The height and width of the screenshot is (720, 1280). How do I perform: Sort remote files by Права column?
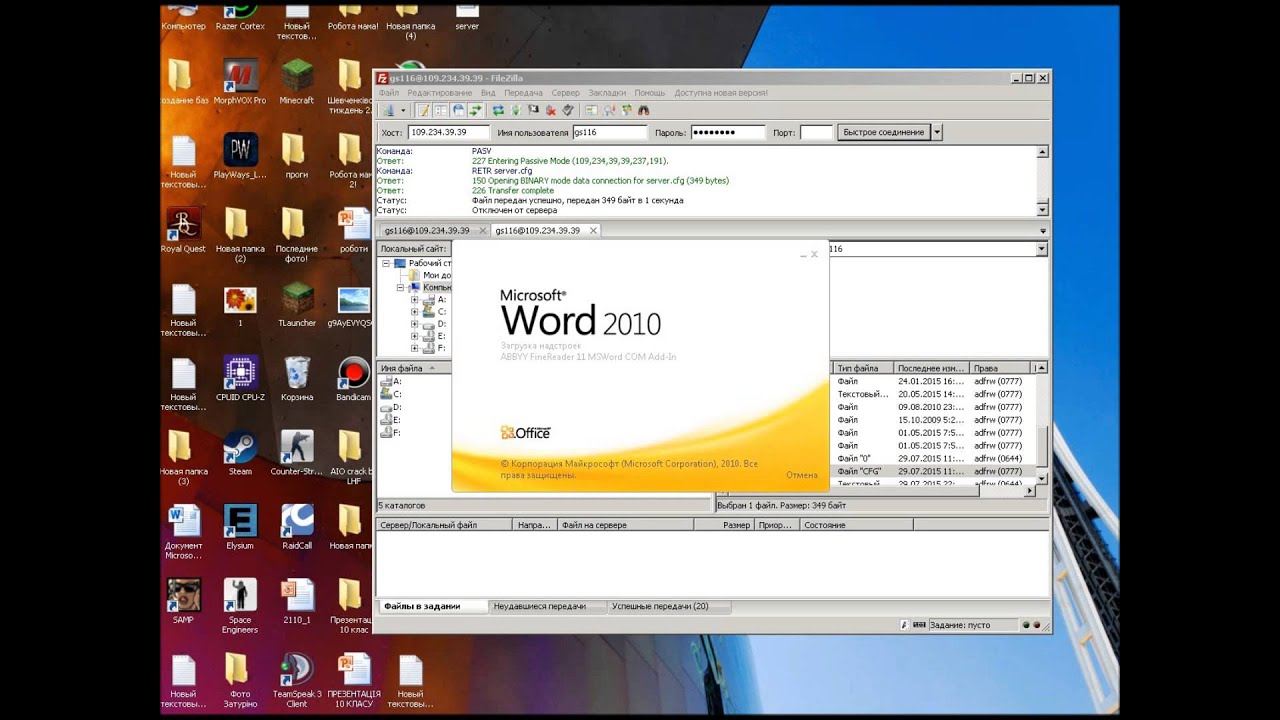(x=1000, y=368)
